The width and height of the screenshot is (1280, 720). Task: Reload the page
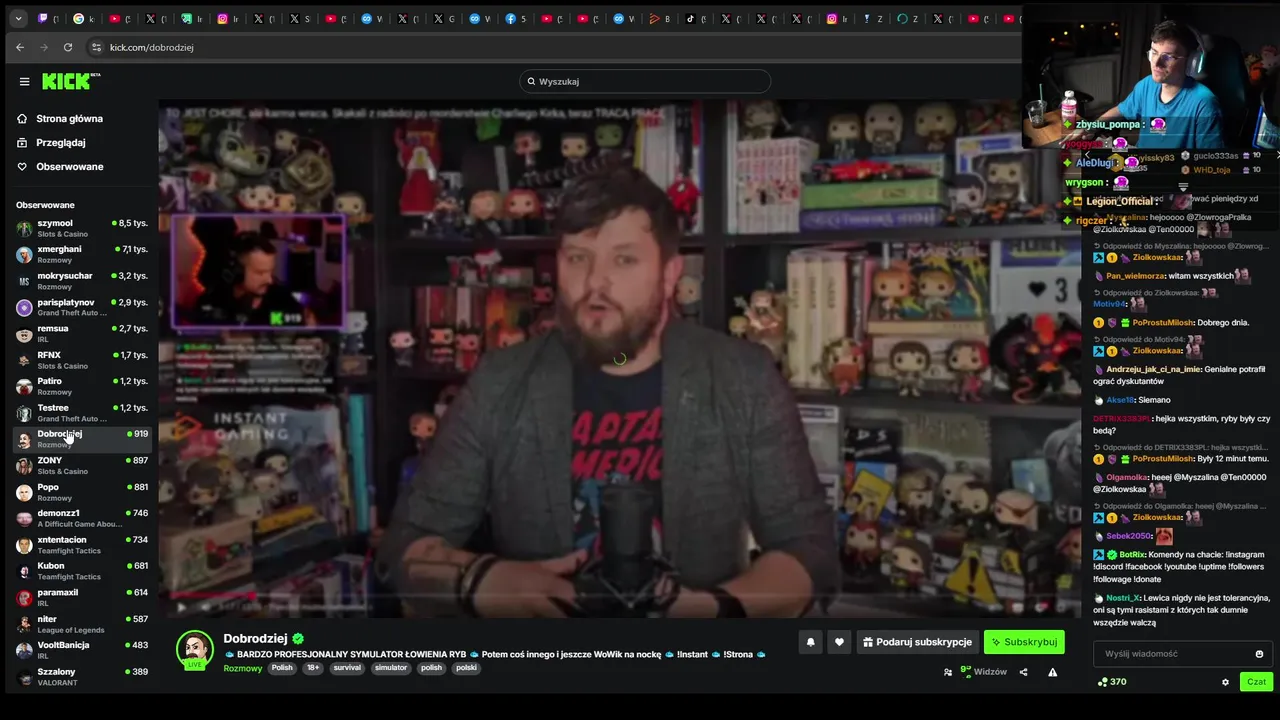point(68,47)
